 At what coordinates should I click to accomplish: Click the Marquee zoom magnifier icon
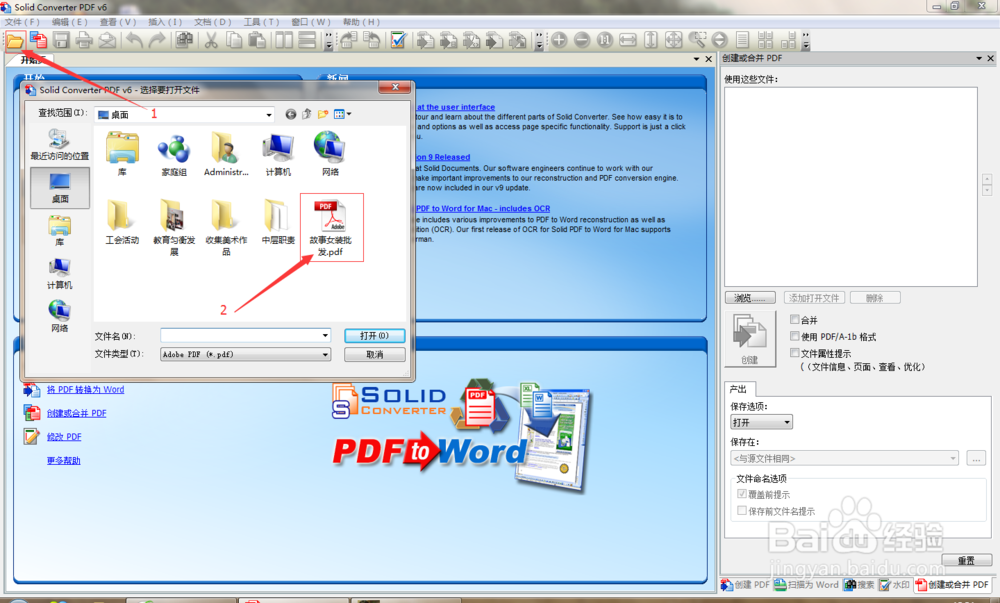(696, 40)
